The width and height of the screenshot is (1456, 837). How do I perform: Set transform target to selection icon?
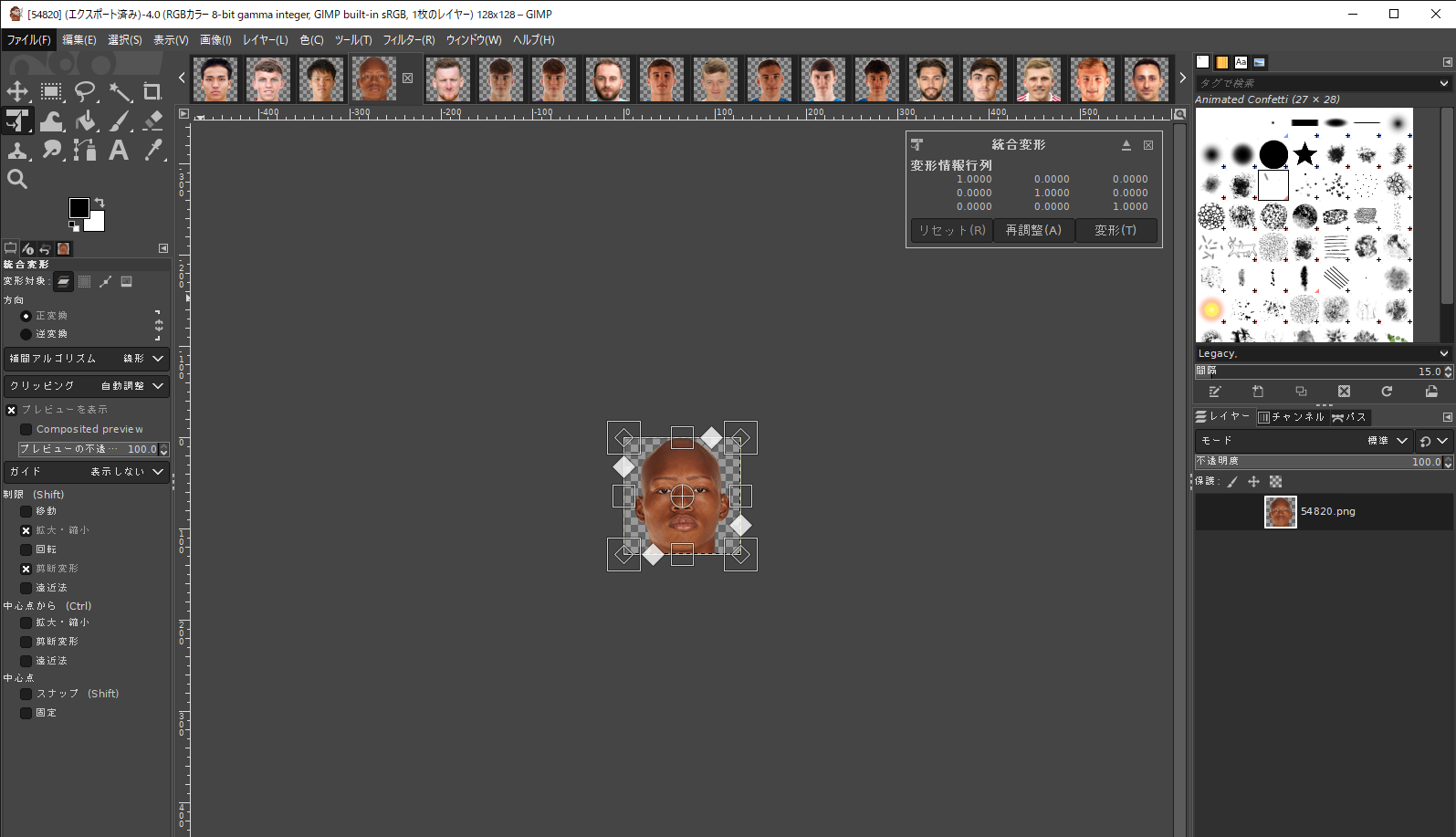pyautogui.click(x=84, y=282)
